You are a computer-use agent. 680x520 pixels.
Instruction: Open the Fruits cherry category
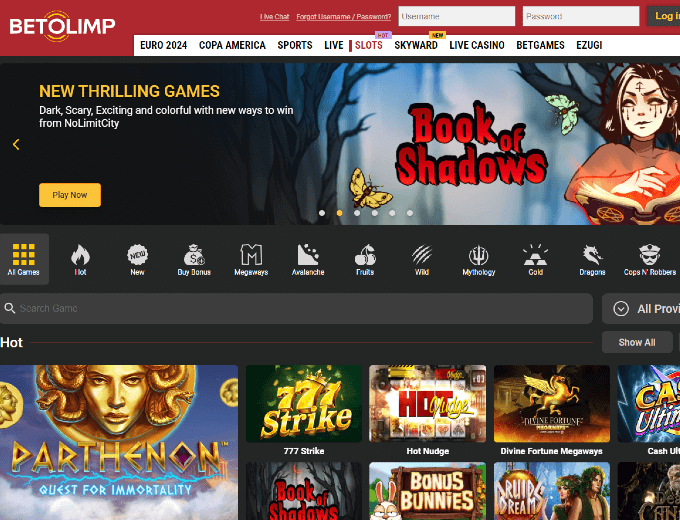(365, 259)
